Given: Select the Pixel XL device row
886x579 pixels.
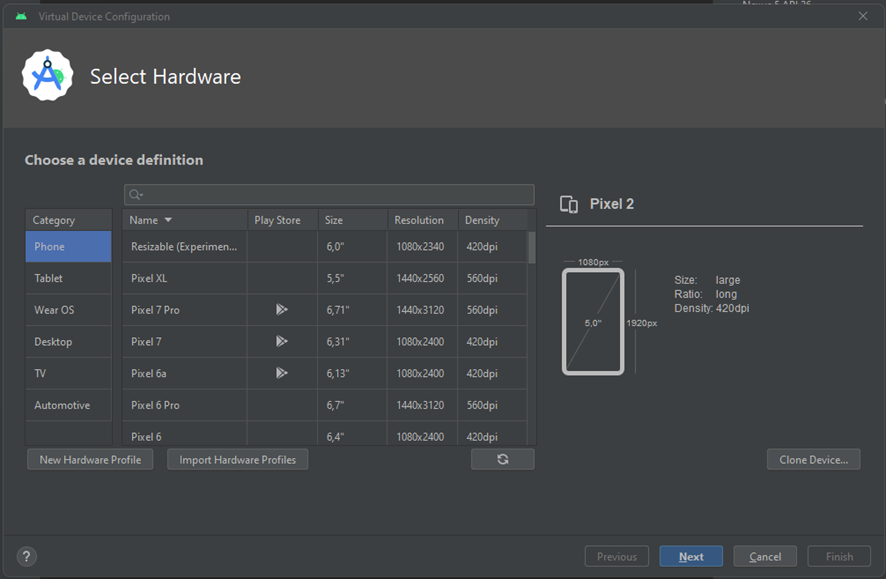Looking at the screenshot, I should pos(325,278).
